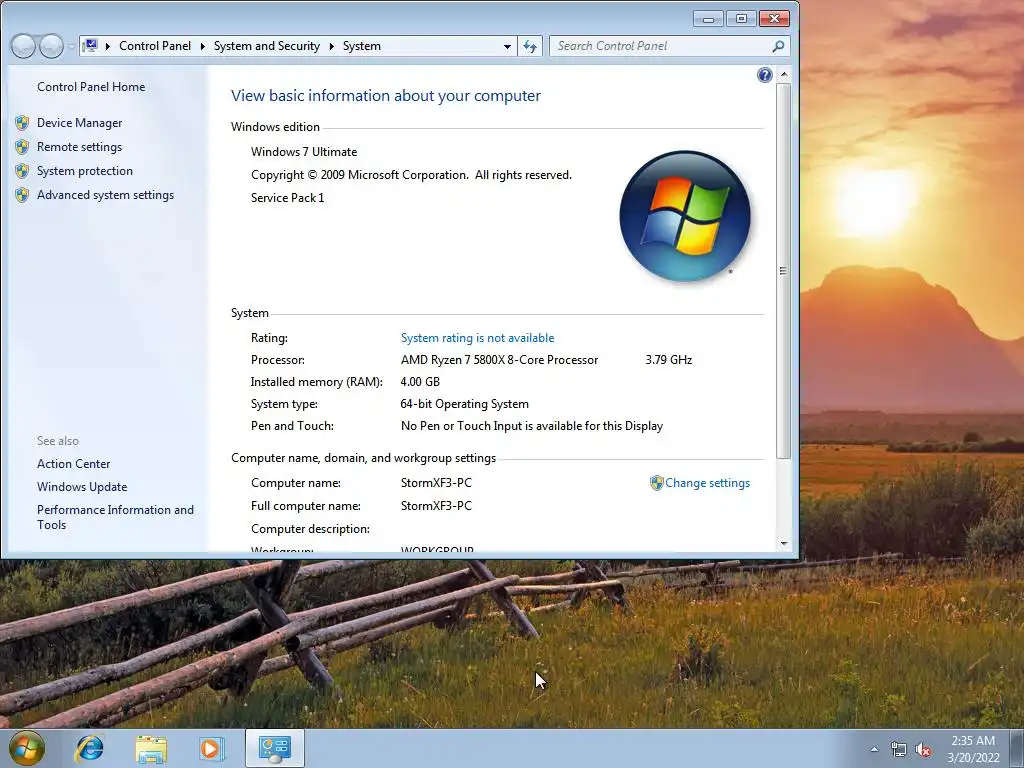Viewport: 1024px width, 768px height.
Task: Click the search magnifier icon
Action: click(x=778, y=46)
